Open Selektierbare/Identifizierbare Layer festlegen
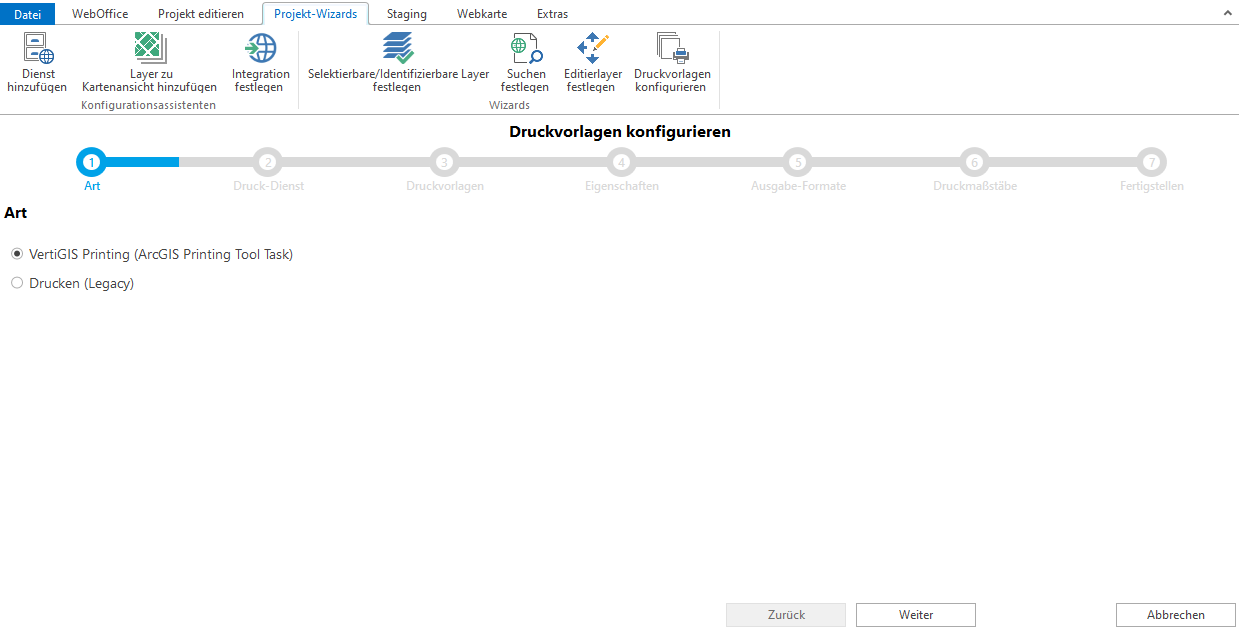This screenshot has width=1239, height=631. (x=396, y=60)
